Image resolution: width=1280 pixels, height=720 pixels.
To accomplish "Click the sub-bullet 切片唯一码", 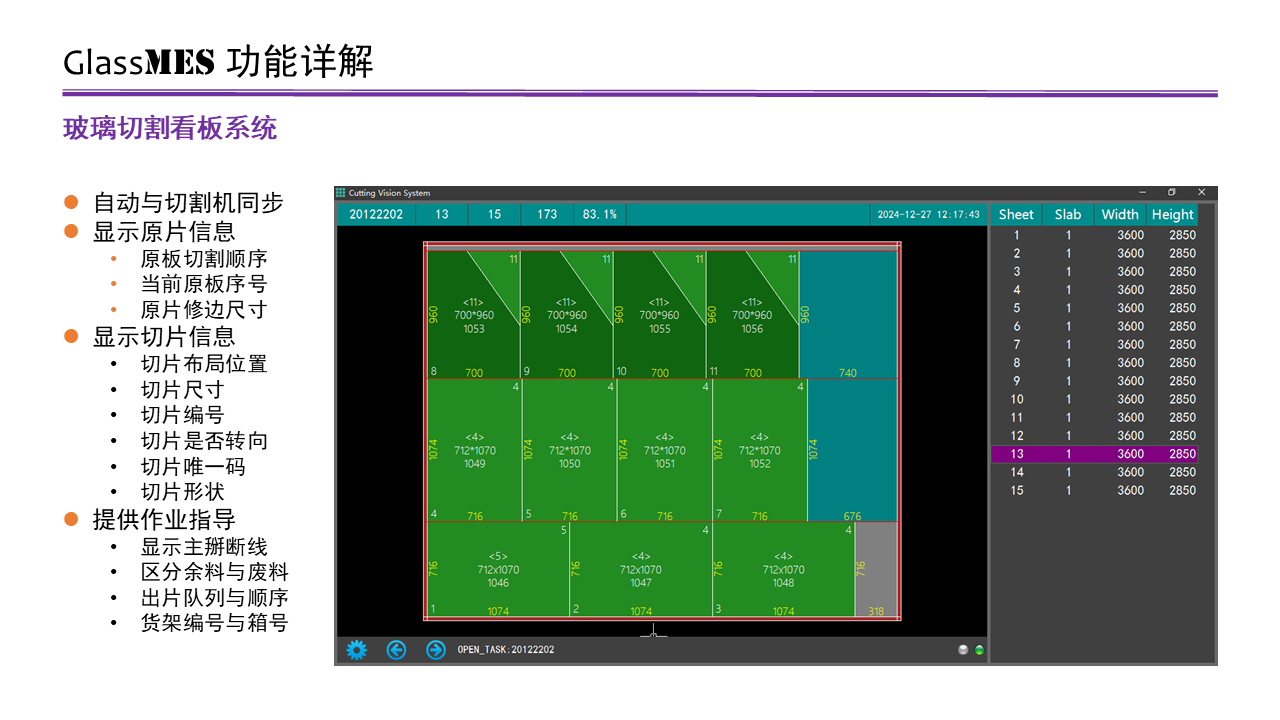I will (x=192, y=466).
